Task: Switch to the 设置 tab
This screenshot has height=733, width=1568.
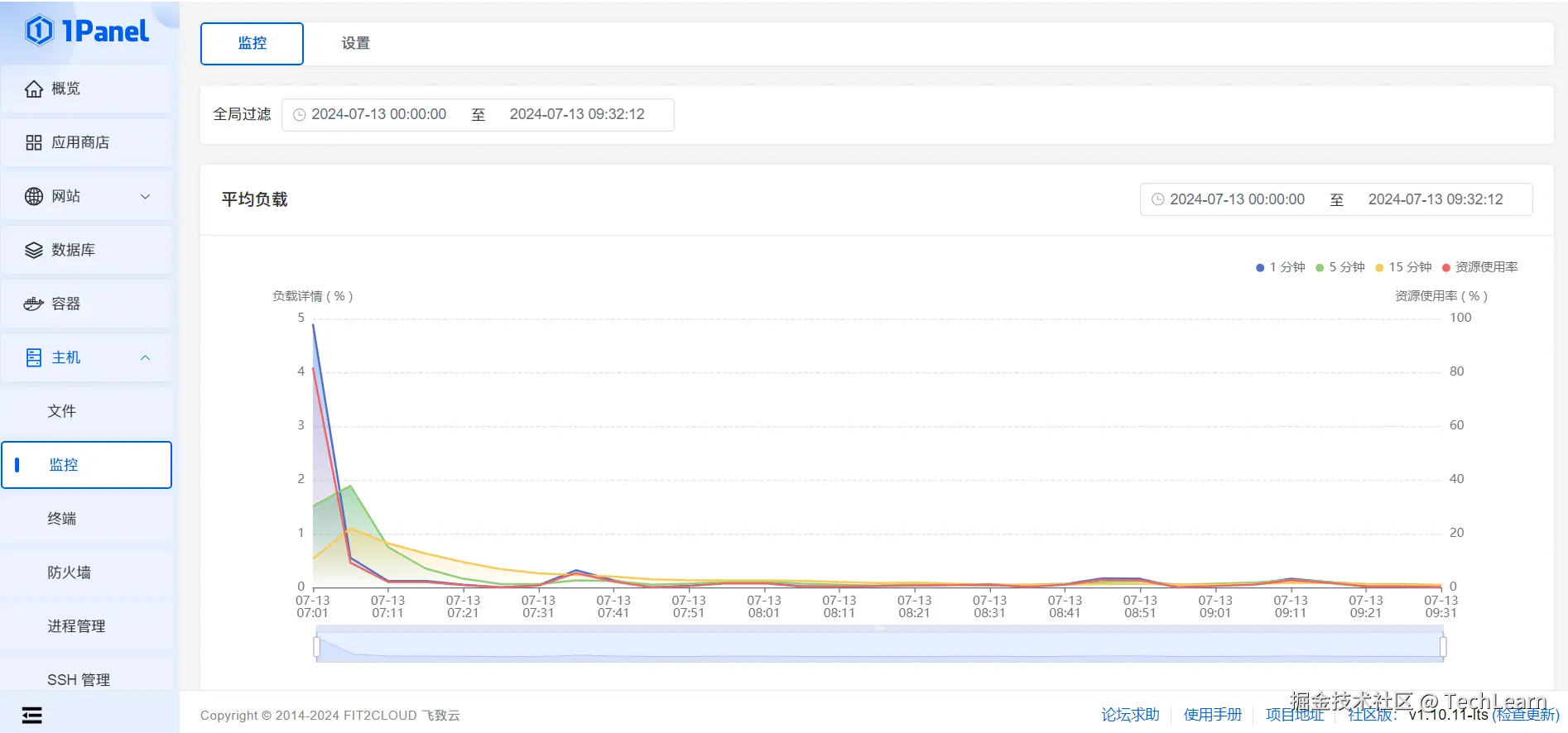Action: coord(355,43)
